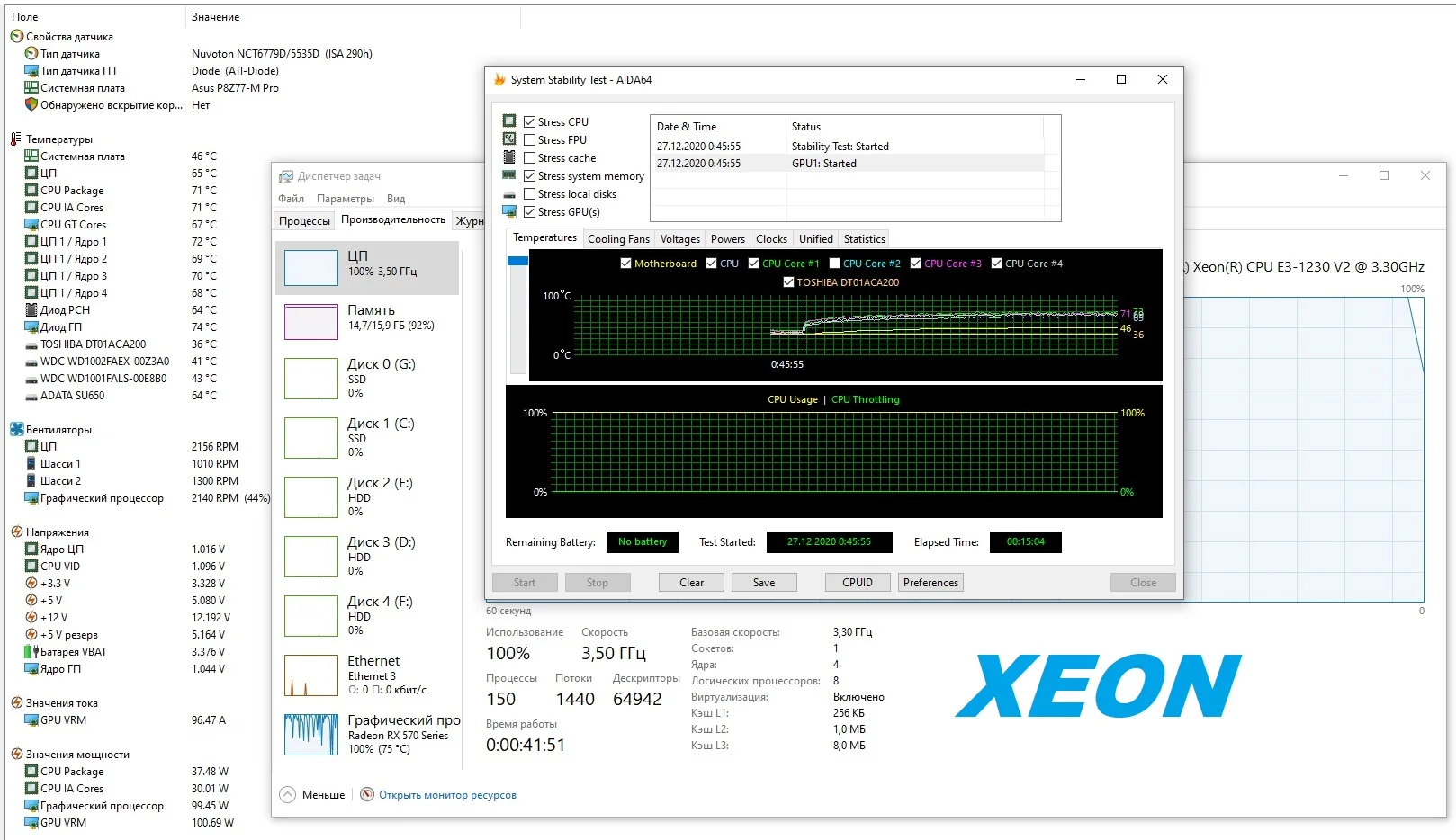Open the CPUID button
Viewport: 1456px width, 840px height.
[x=858, y=583]
